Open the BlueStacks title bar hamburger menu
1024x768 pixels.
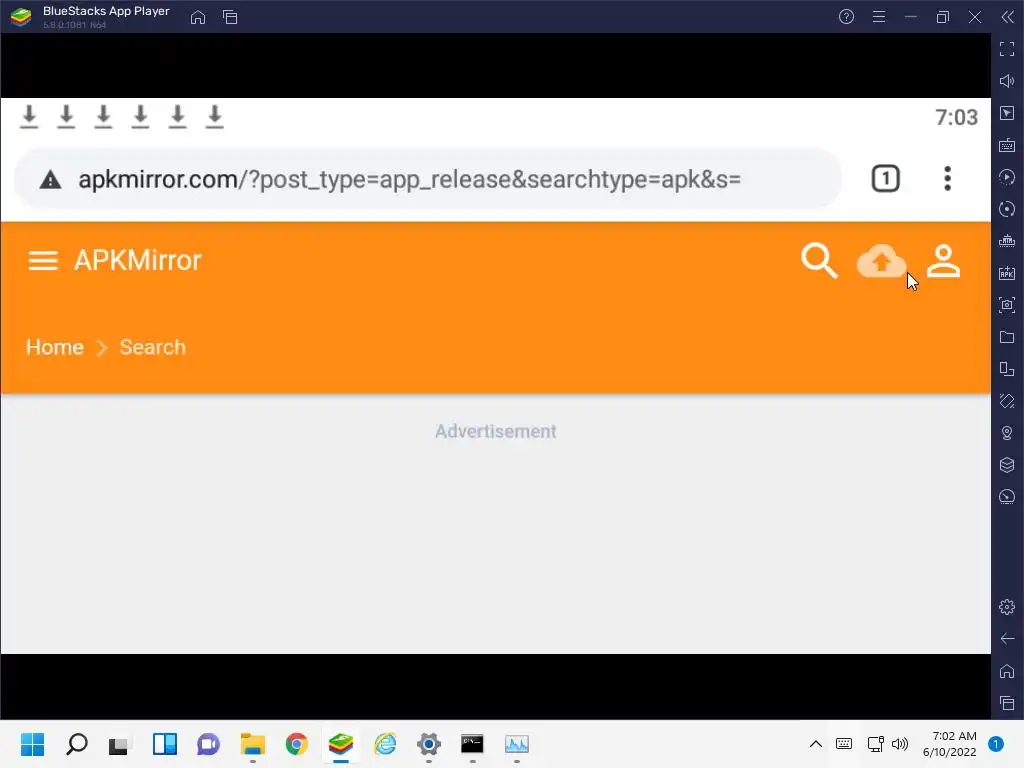pyautogui.click(x=879, y=17)
